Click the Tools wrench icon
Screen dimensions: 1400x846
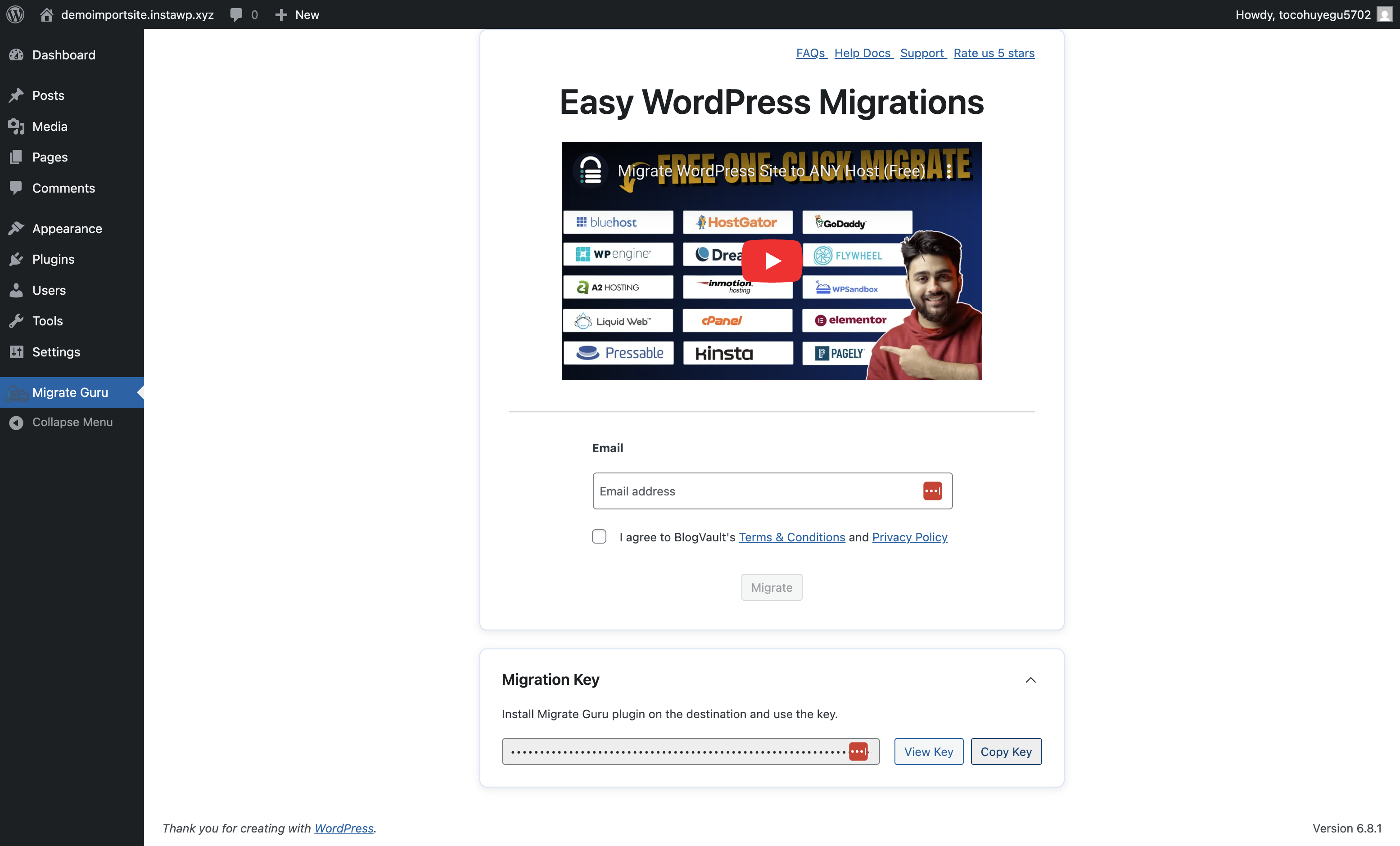(x=16, y=320)
